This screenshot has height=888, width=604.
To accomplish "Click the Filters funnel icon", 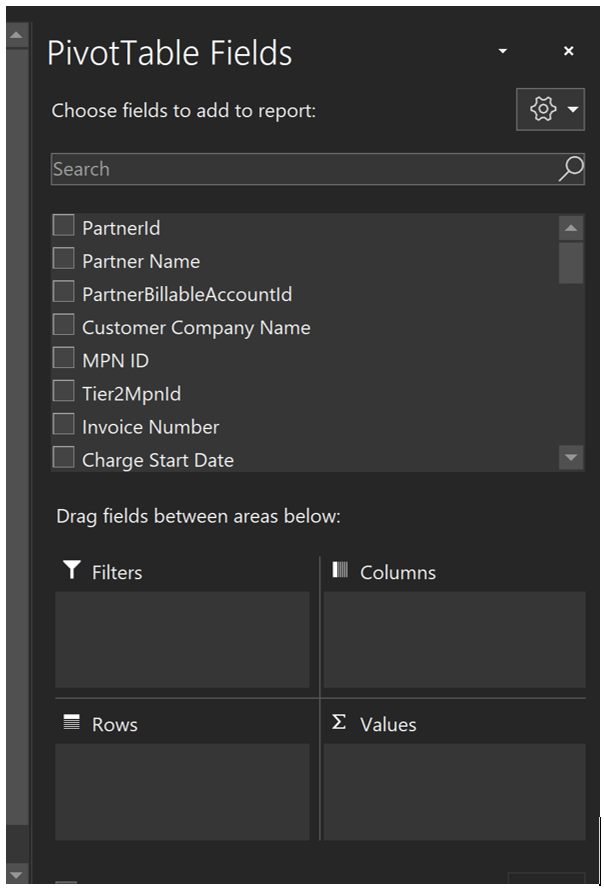I will point(71,571).
